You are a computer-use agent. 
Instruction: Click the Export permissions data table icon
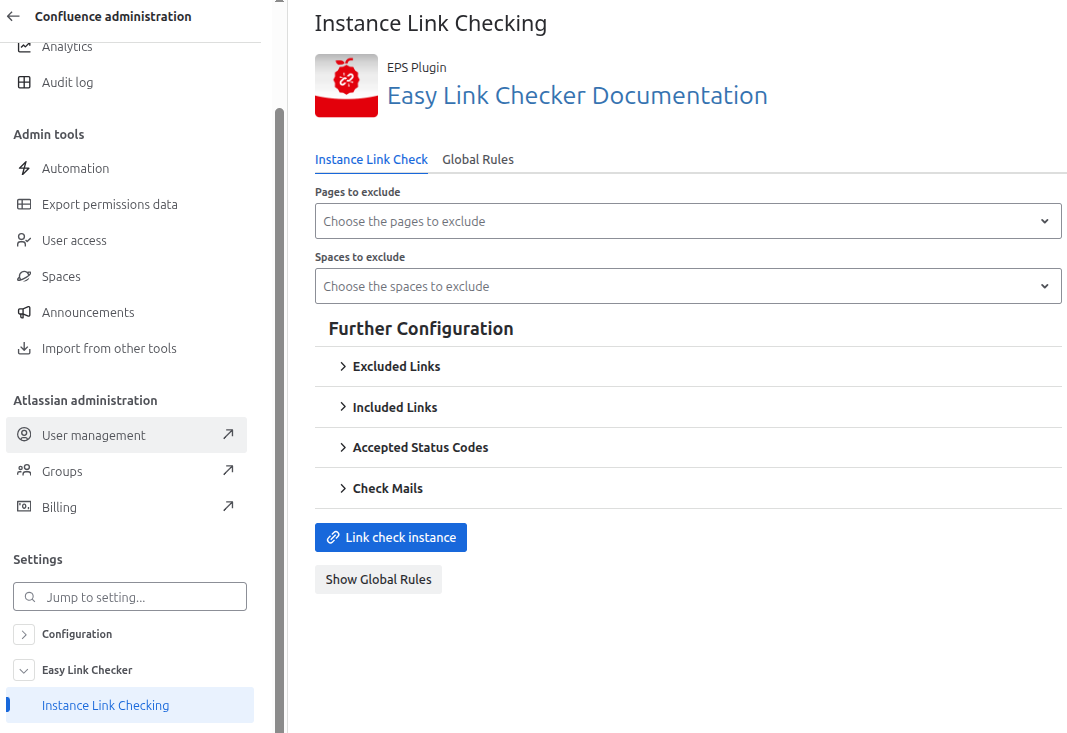pos(24,204)
